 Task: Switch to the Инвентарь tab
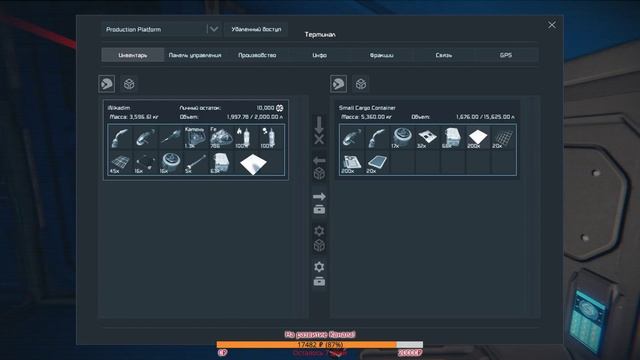tap(133, 55)
